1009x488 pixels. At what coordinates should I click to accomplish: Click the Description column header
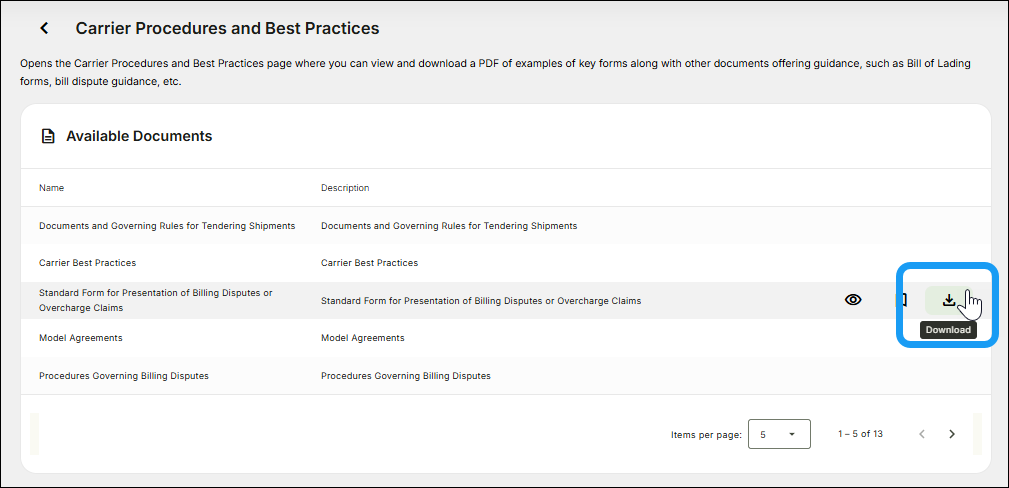coord(345,188)
